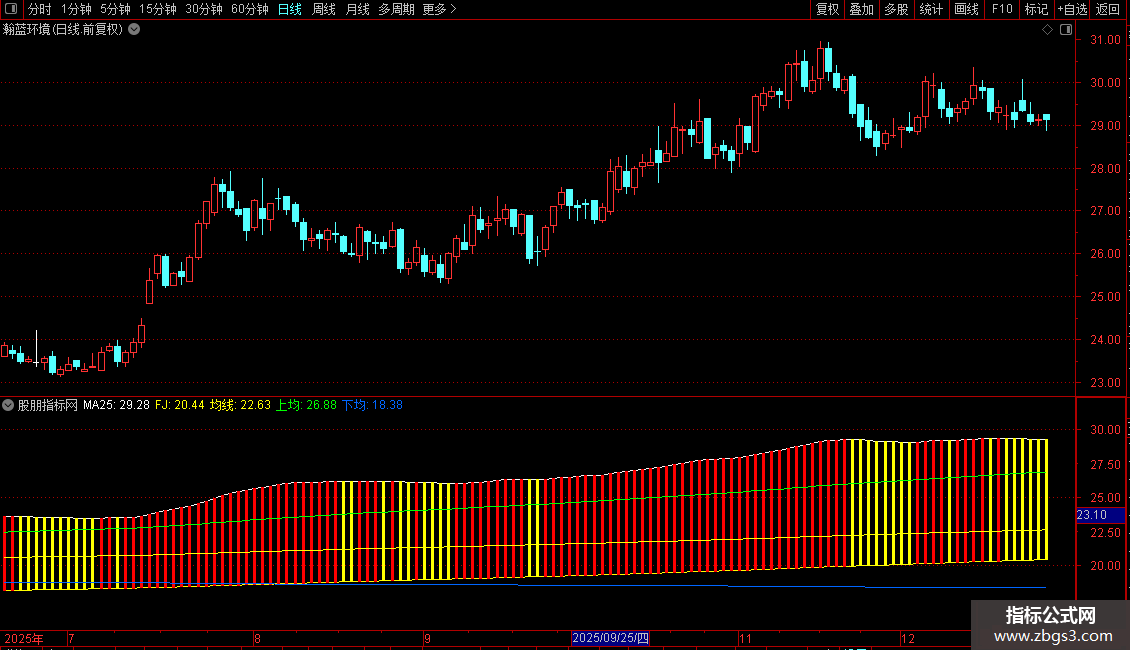Select the 15分钟 period tab
This screenshot has height=650, width=1130.
(x=157, y=9)
